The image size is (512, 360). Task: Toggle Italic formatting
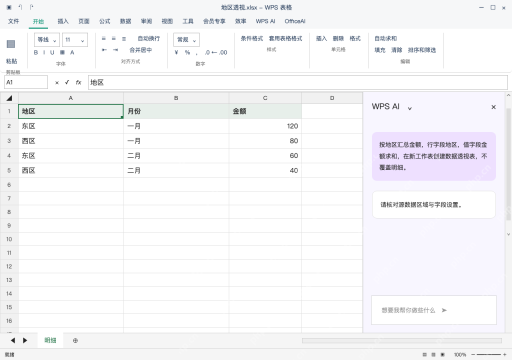(44, 52)
